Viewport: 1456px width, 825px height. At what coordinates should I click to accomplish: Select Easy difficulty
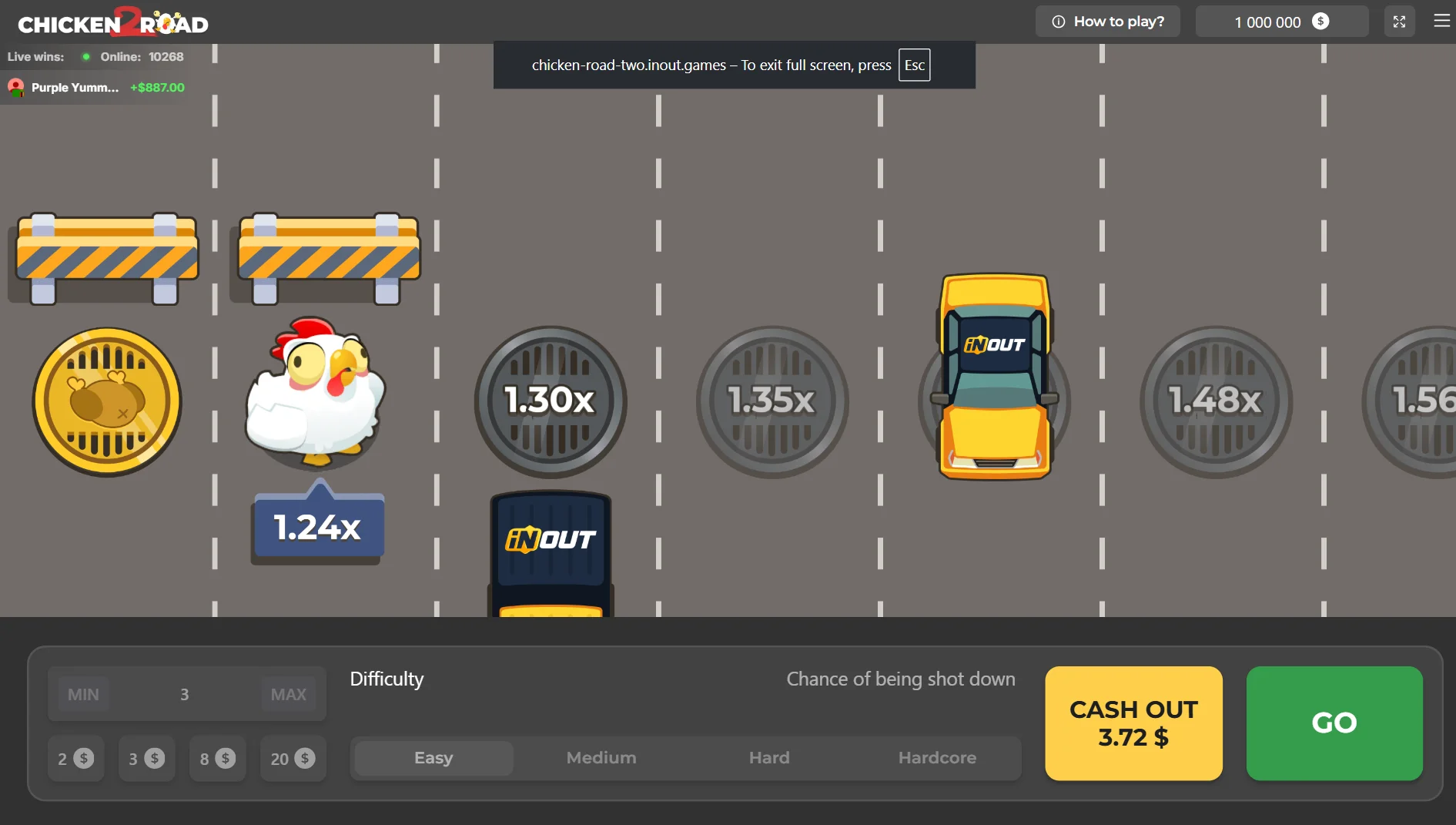433,758
